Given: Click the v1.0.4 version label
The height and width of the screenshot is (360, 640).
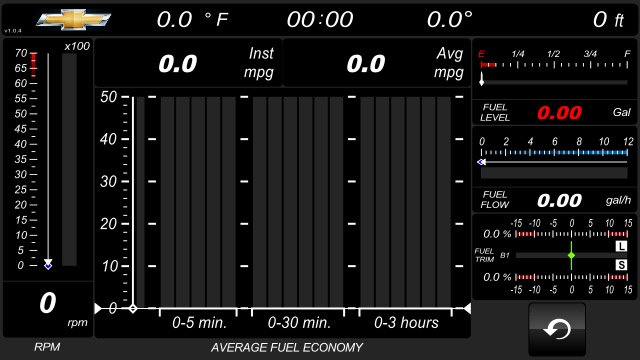Looking at the screenshot, I should 13,31.
